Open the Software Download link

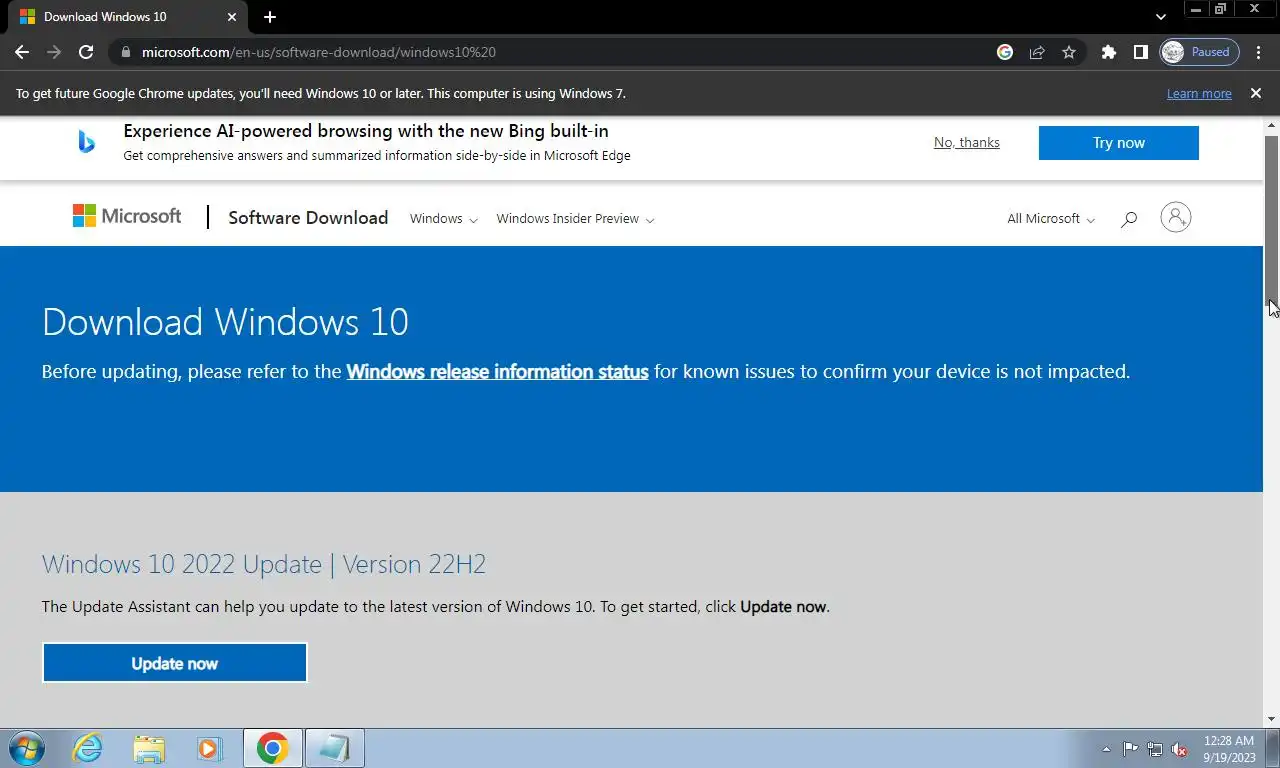pos(308,218)
